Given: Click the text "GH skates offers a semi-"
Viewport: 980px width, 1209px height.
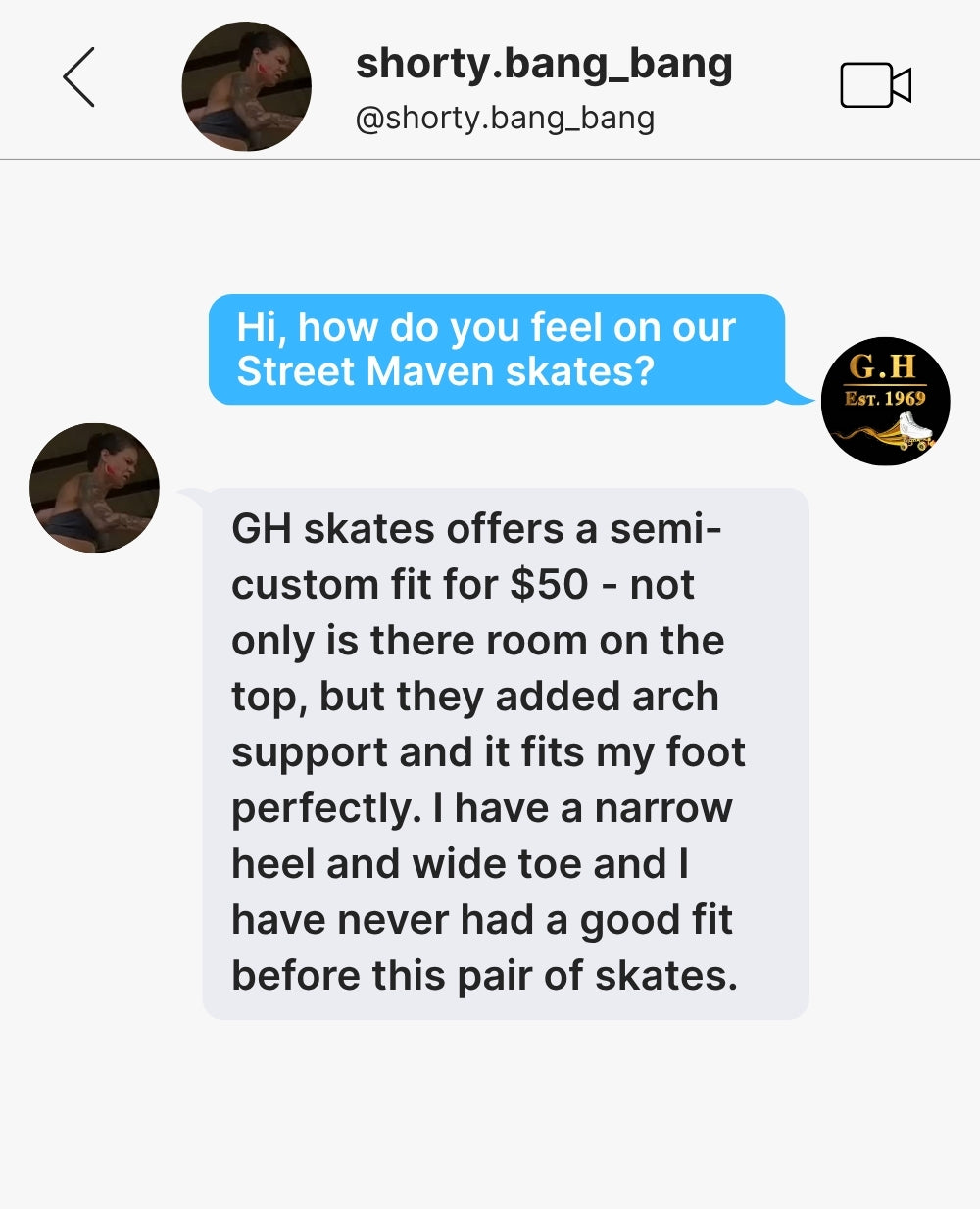Looking at the screenshot, I should [x=476, y=529].
